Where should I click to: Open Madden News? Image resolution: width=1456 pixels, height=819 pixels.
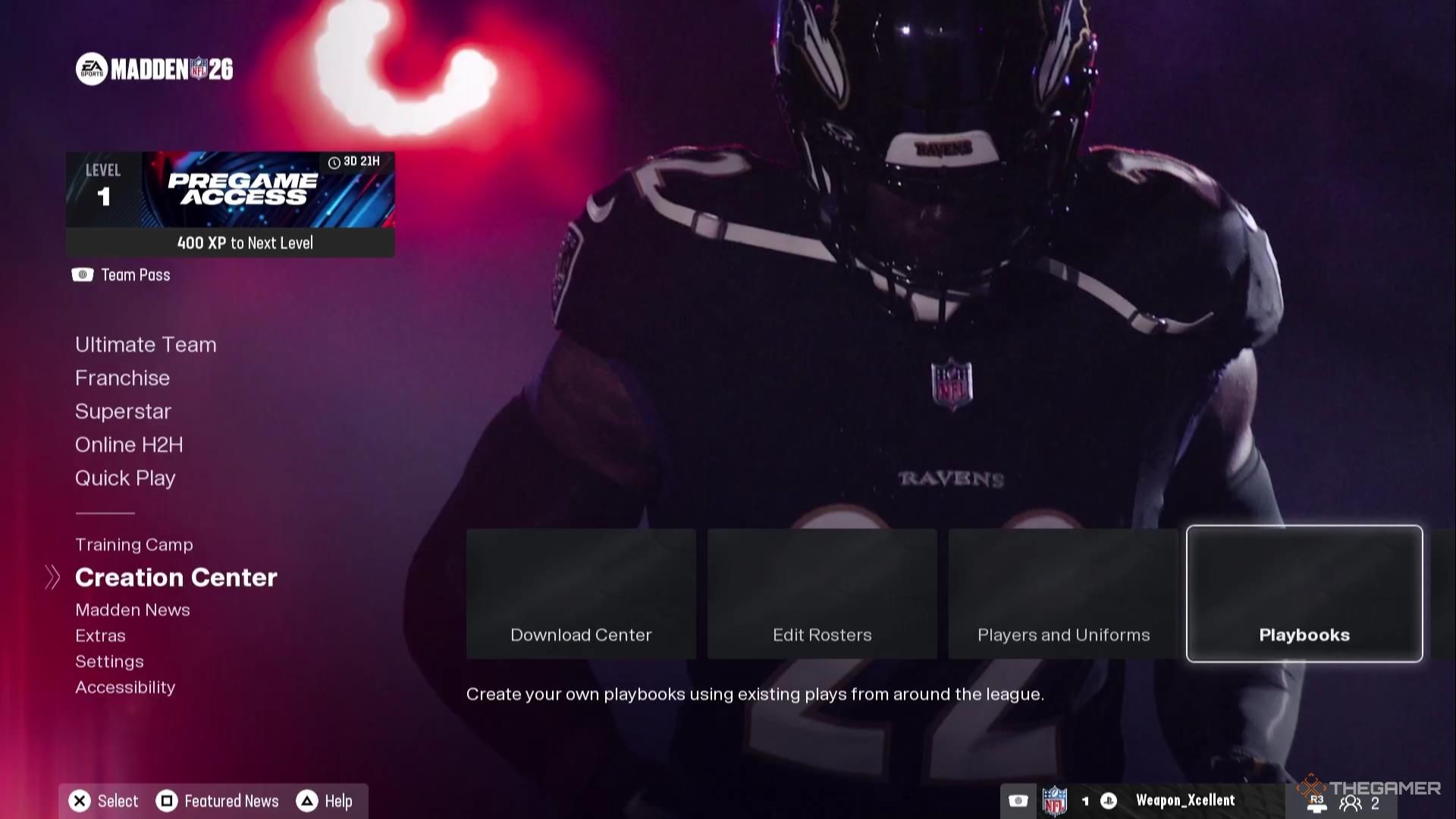click(133, 610)
